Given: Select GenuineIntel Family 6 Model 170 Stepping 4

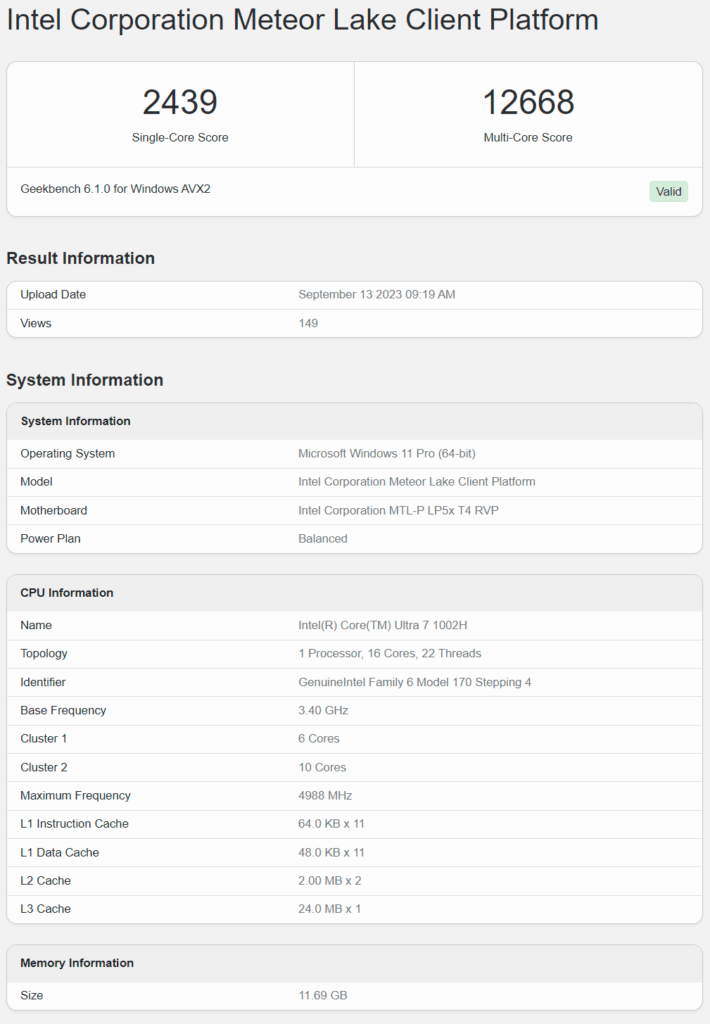Looking at the screenshot, I should 415,682.
